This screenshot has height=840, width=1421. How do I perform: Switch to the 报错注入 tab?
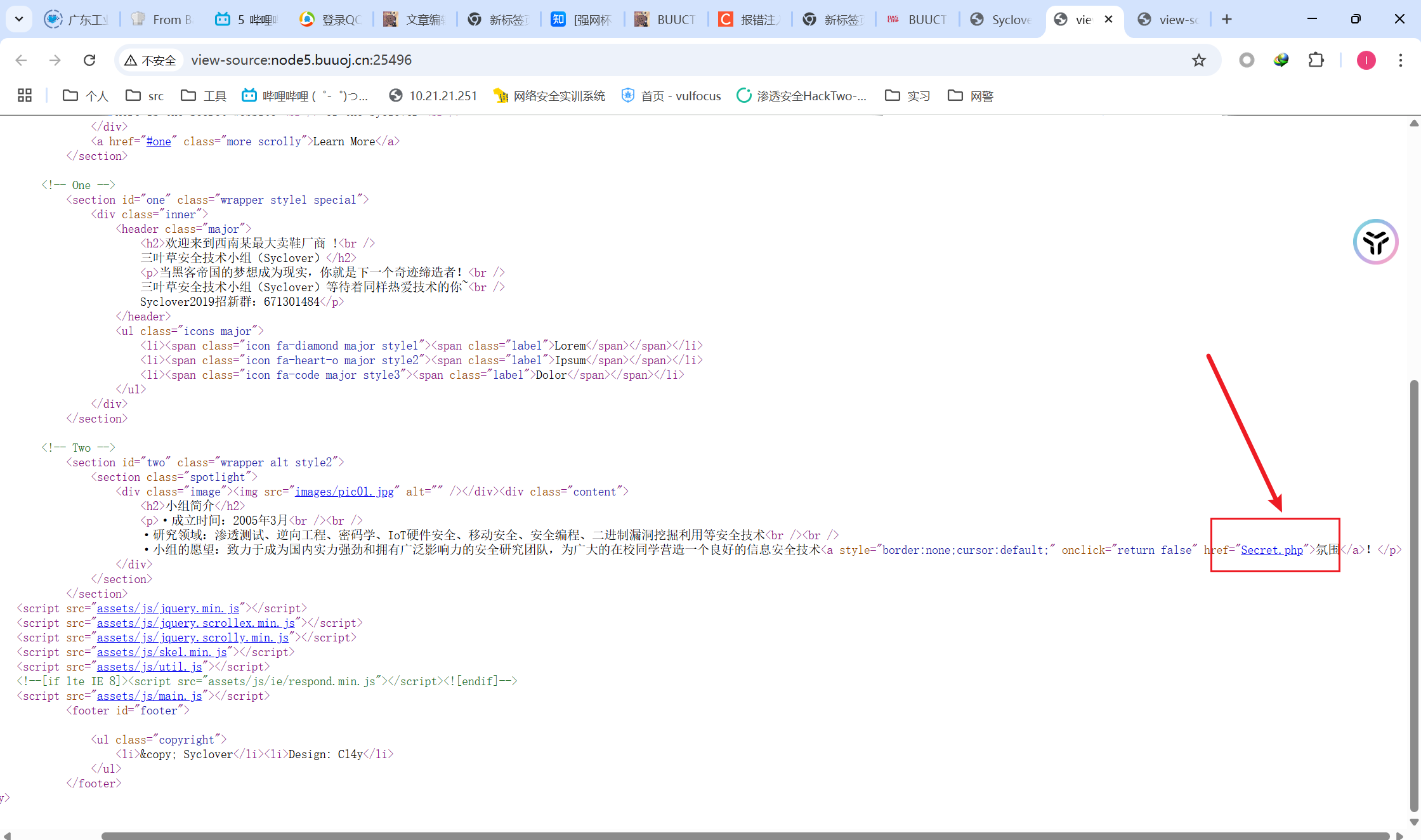point(749,20)
